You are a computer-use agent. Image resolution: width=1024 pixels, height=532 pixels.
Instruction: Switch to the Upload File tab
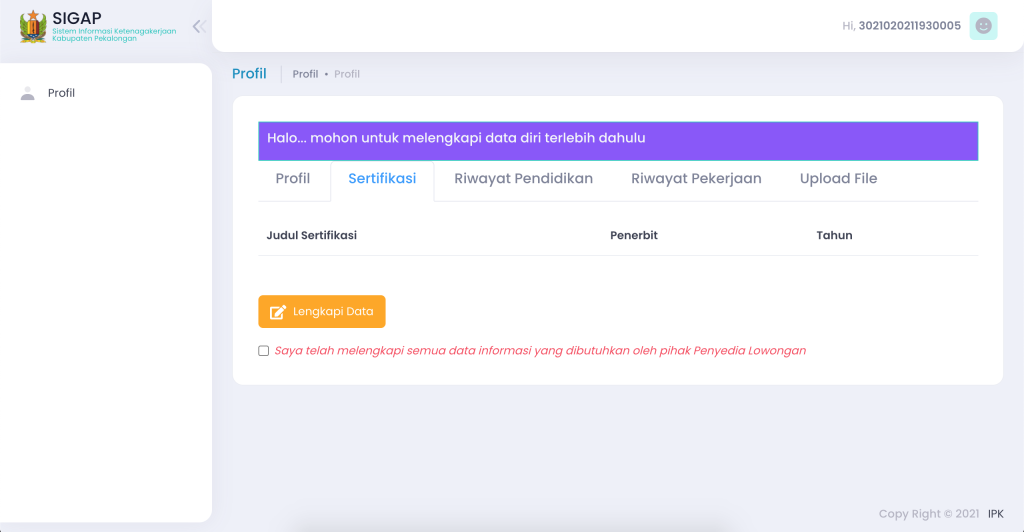point(838,179)
